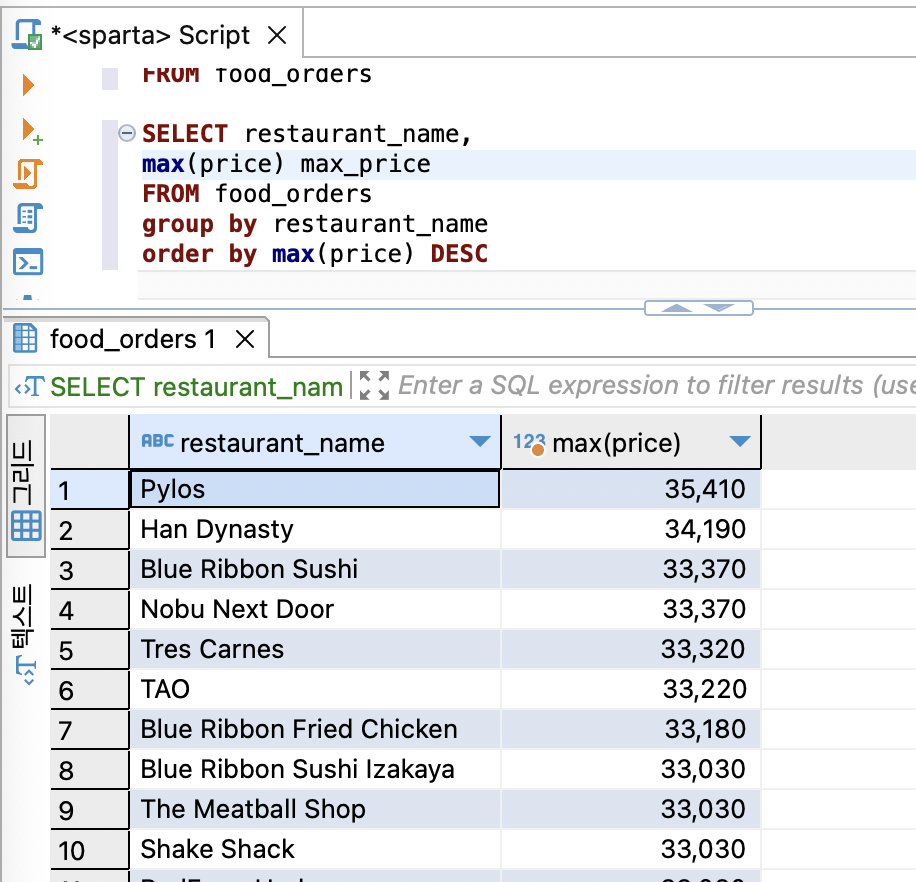Click the 34,190 price cell
This screenshot has width=916, height=882.
tap(631, 530)
